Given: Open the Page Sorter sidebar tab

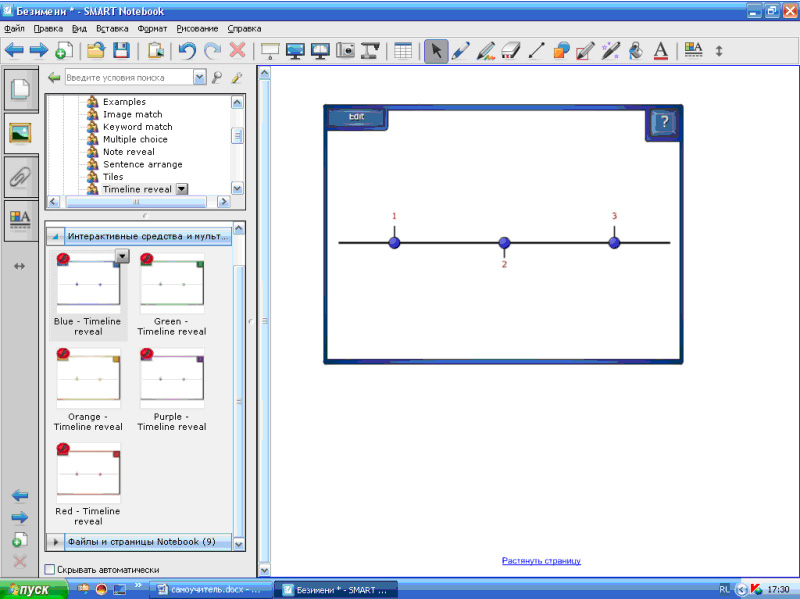Looking at the screenshot, I should (x=20, y=89).
